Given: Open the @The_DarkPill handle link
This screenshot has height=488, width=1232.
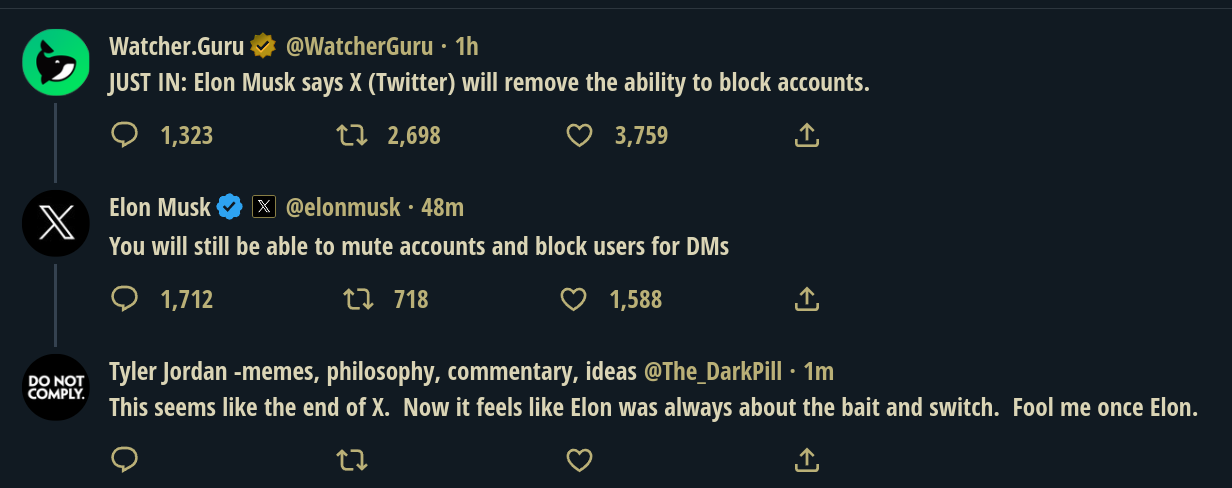Looking at the screenshot, I should click(x=714, y=372).
